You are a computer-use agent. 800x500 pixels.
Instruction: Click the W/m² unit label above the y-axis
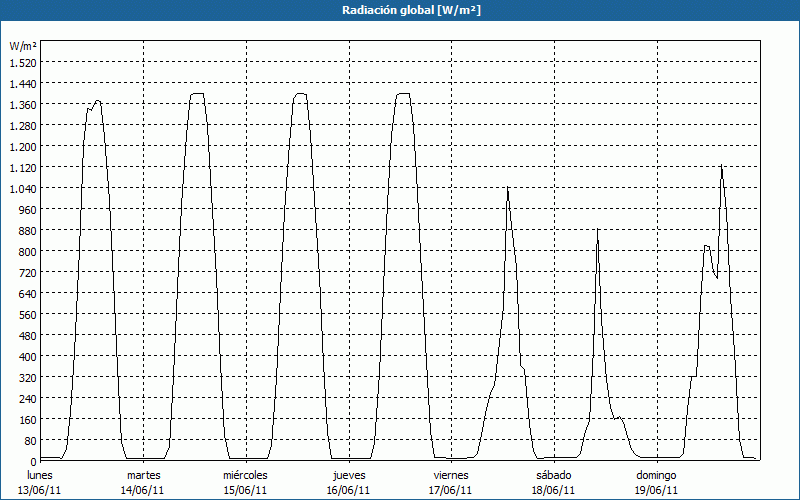point(23,47)
